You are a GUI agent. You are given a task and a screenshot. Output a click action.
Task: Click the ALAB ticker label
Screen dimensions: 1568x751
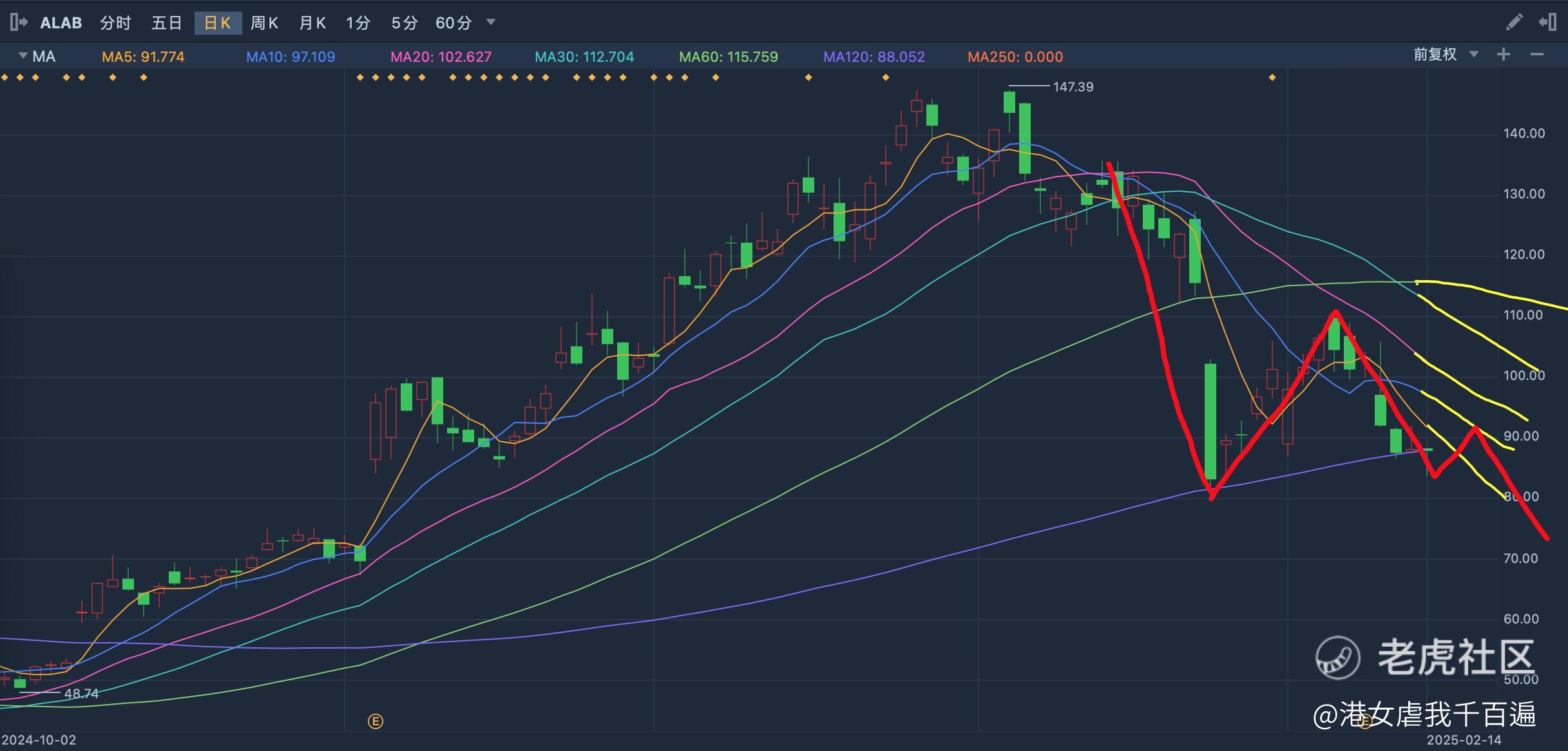tap(61, 23)
